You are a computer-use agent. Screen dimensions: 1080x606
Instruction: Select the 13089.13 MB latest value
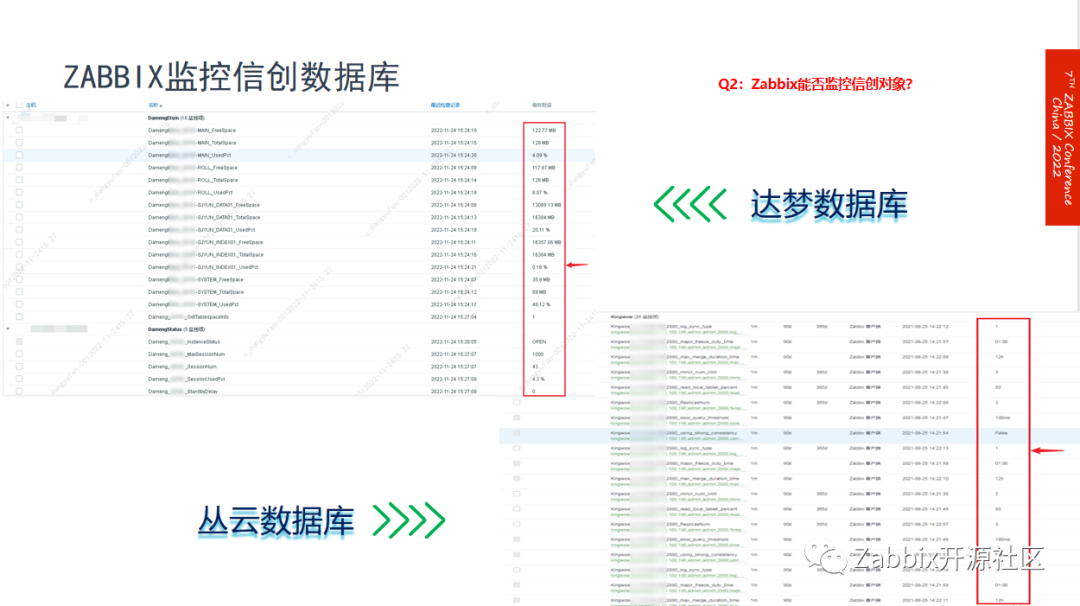click(x=546, y=205)
